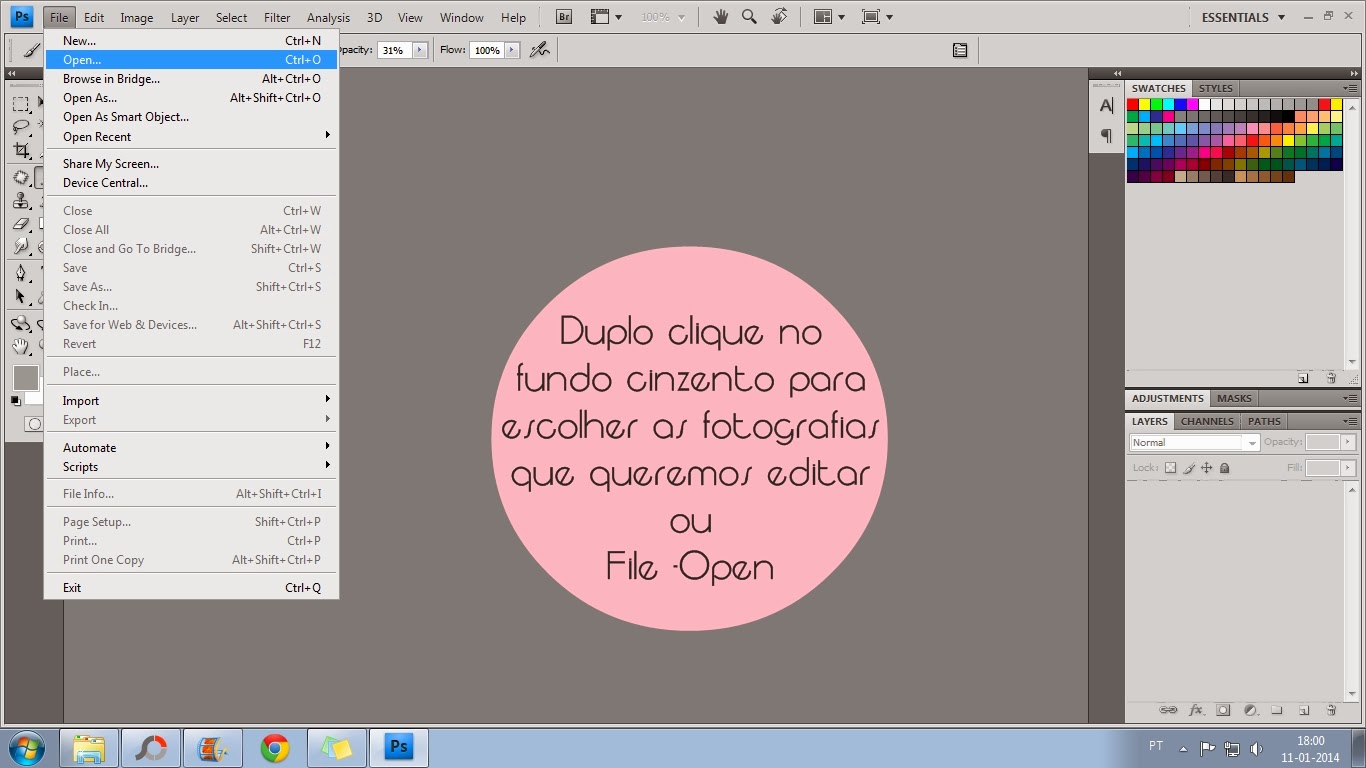Image resolution: width=1366 pixels, height=768 pixels.
Task: Select the Pen tool
Action: (x=20, y=272)
